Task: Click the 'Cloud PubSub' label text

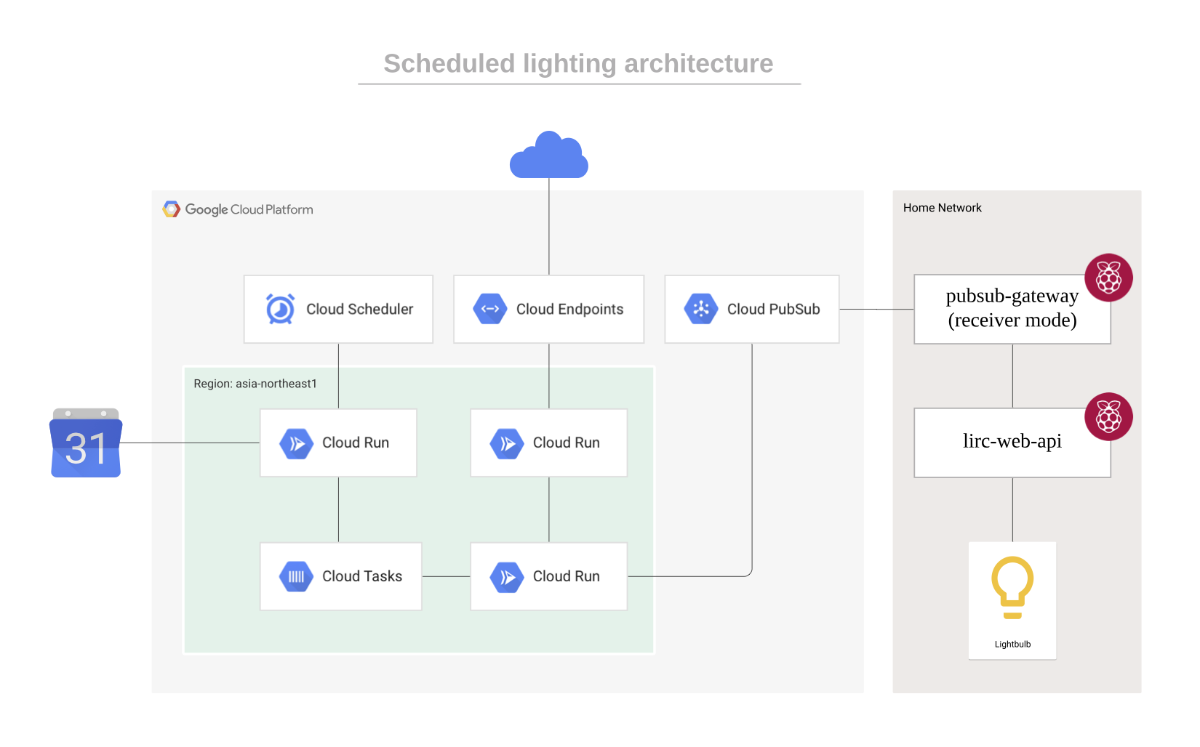Action: 774,309
